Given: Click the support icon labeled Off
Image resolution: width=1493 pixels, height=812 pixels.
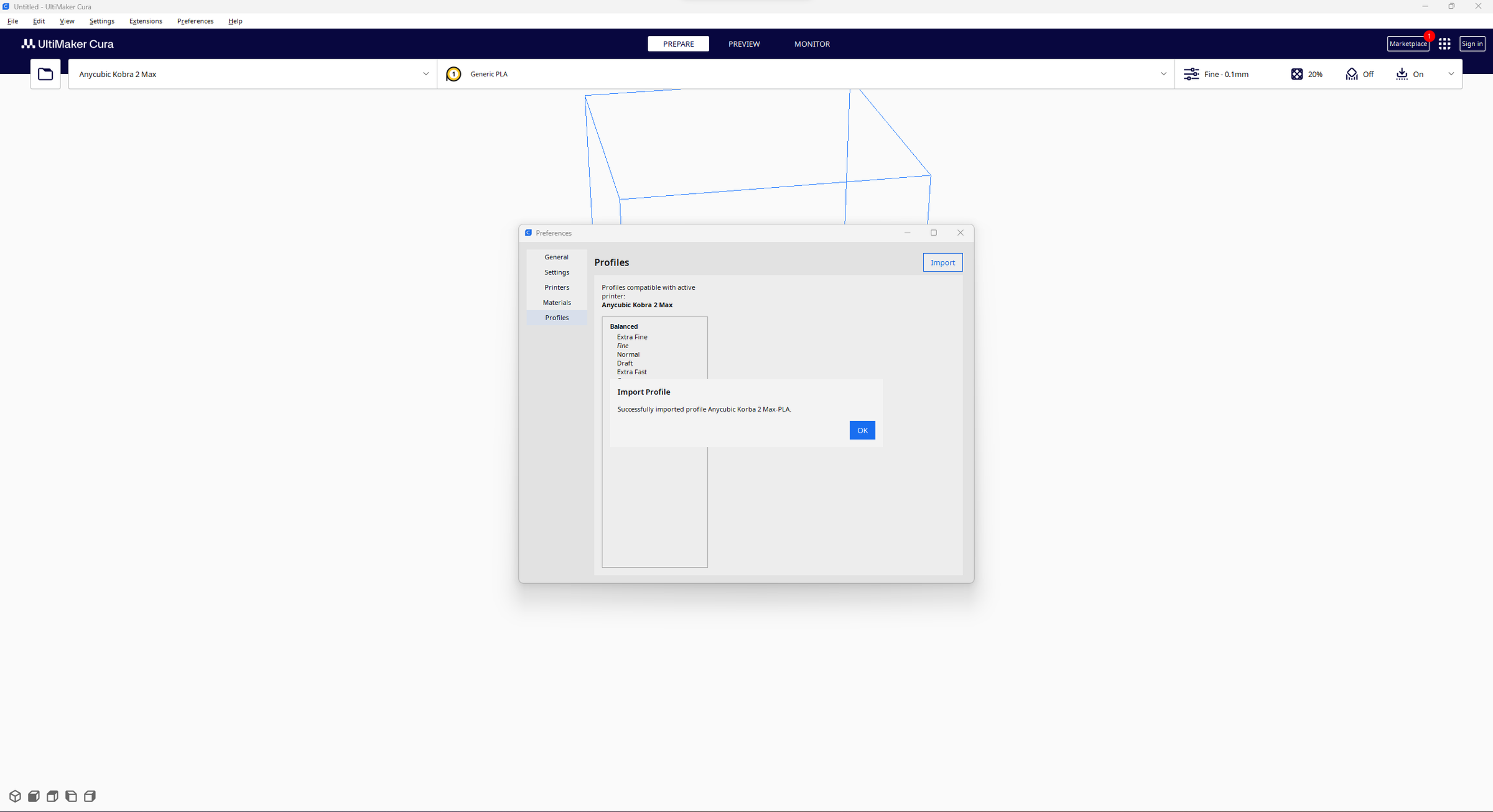Looking at the screenshot, I should [x=1351, y=74].
